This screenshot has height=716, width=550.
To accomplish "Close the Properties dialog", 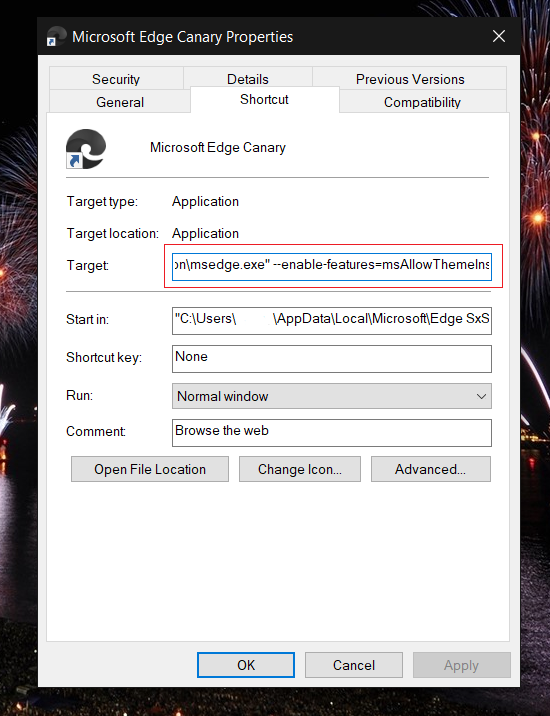I will coord(499,36).
